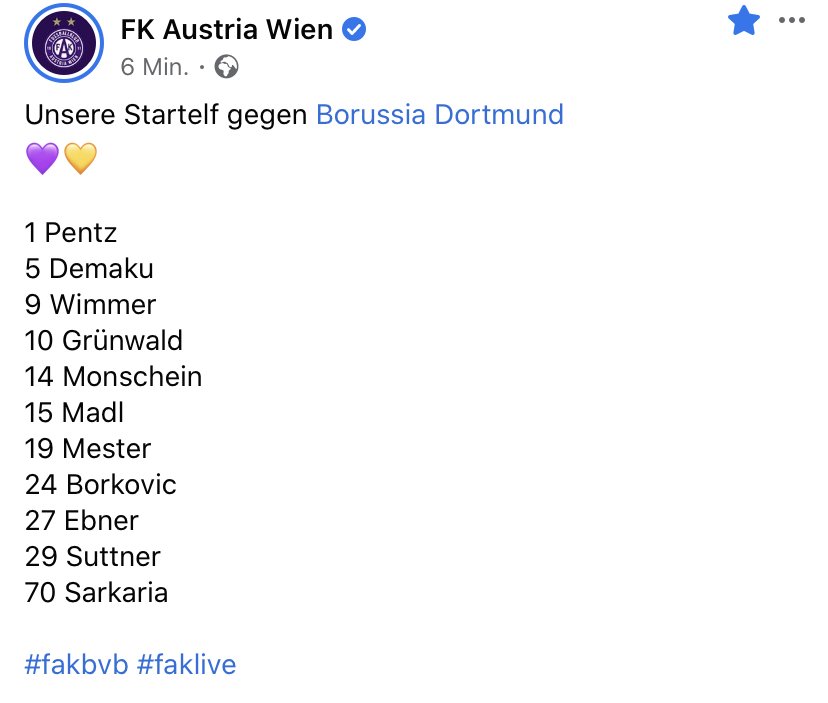Select the 29 Suttner lineup line
Image resolution: width=828 pixels, height=703 pixels.
92,556
